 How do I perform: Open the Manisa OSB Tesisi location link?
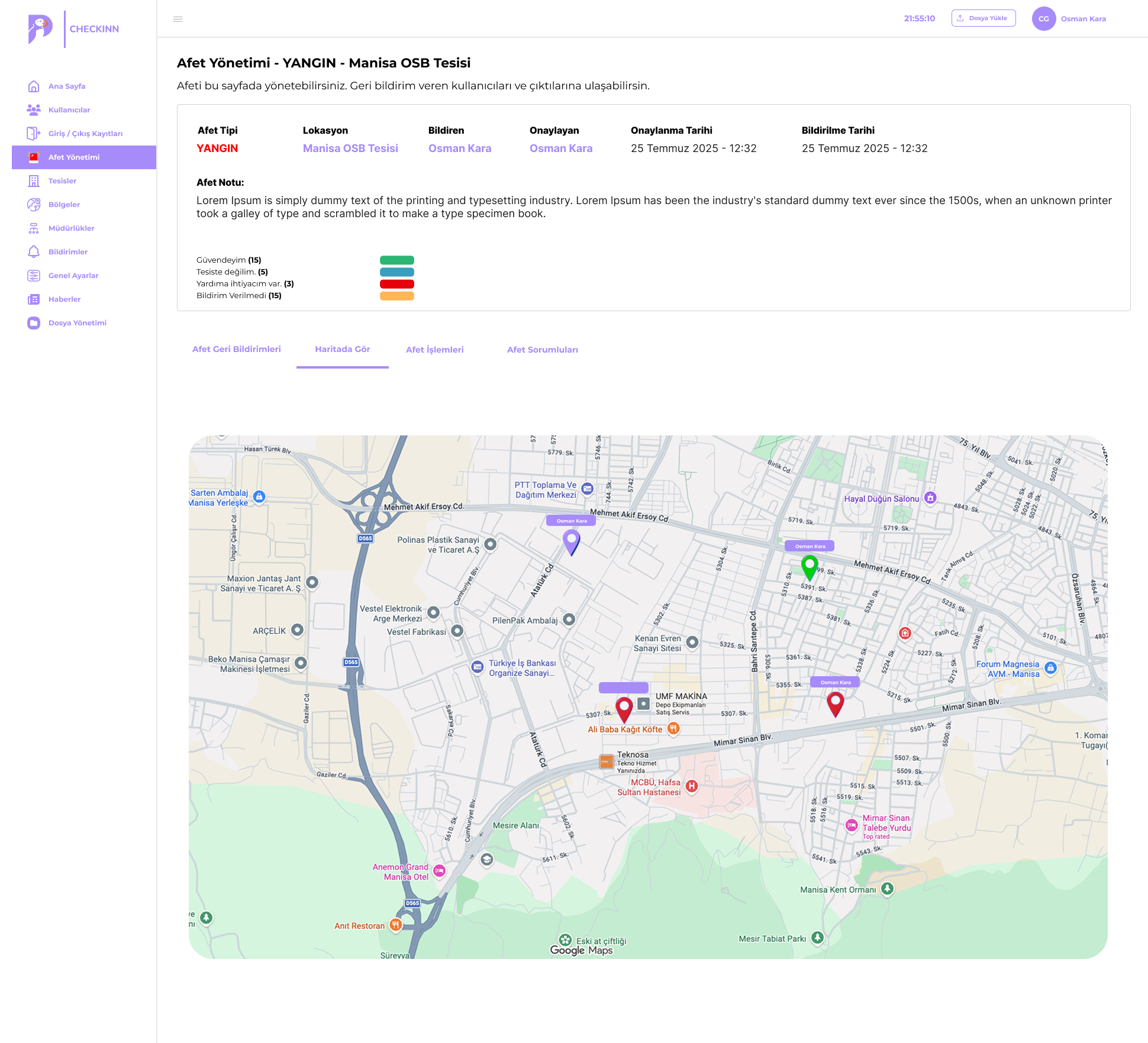tap(350, 148)
